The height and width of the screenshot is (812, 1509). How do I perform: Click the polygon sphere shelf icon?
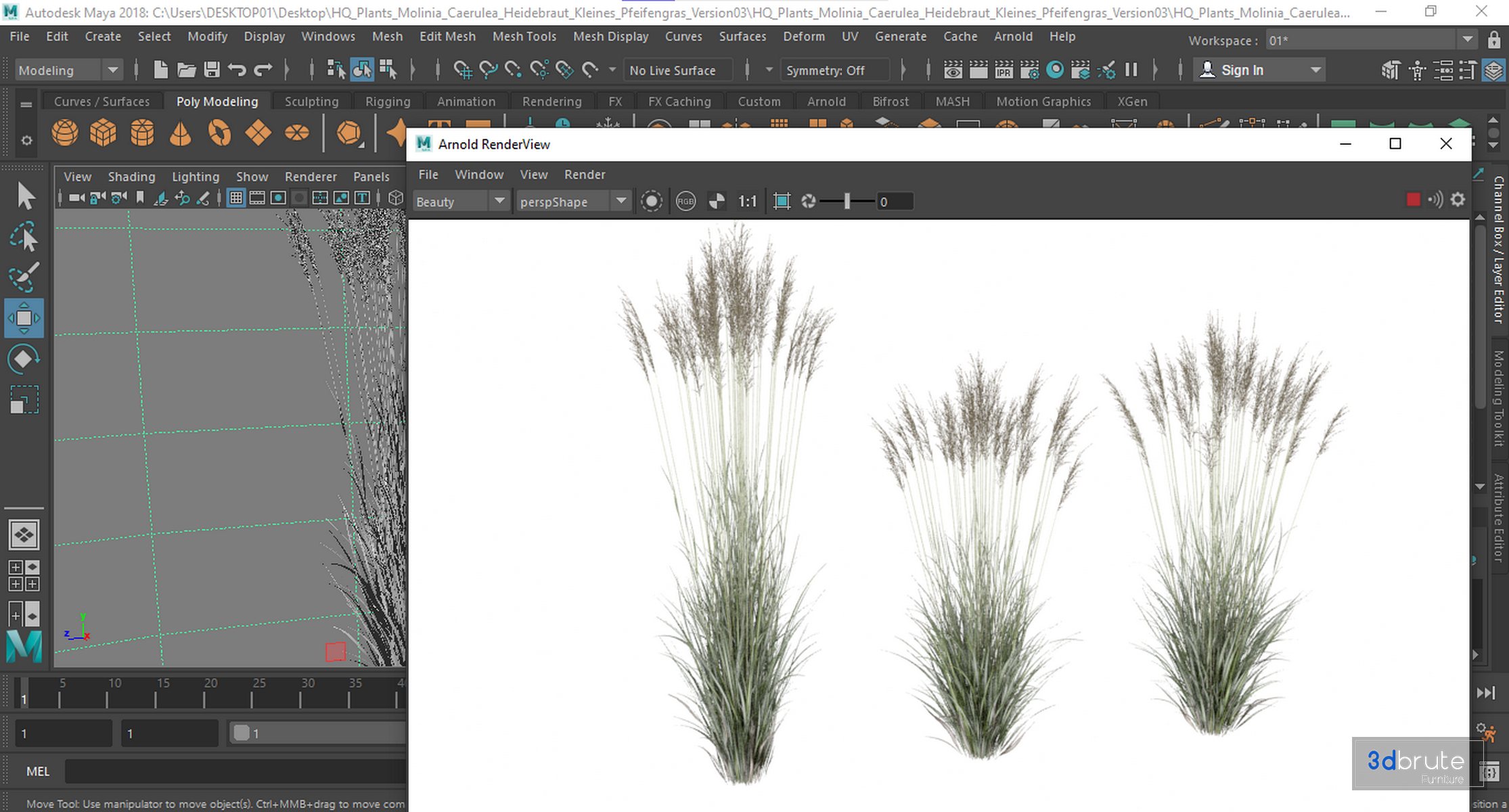[x=65, y=133]
